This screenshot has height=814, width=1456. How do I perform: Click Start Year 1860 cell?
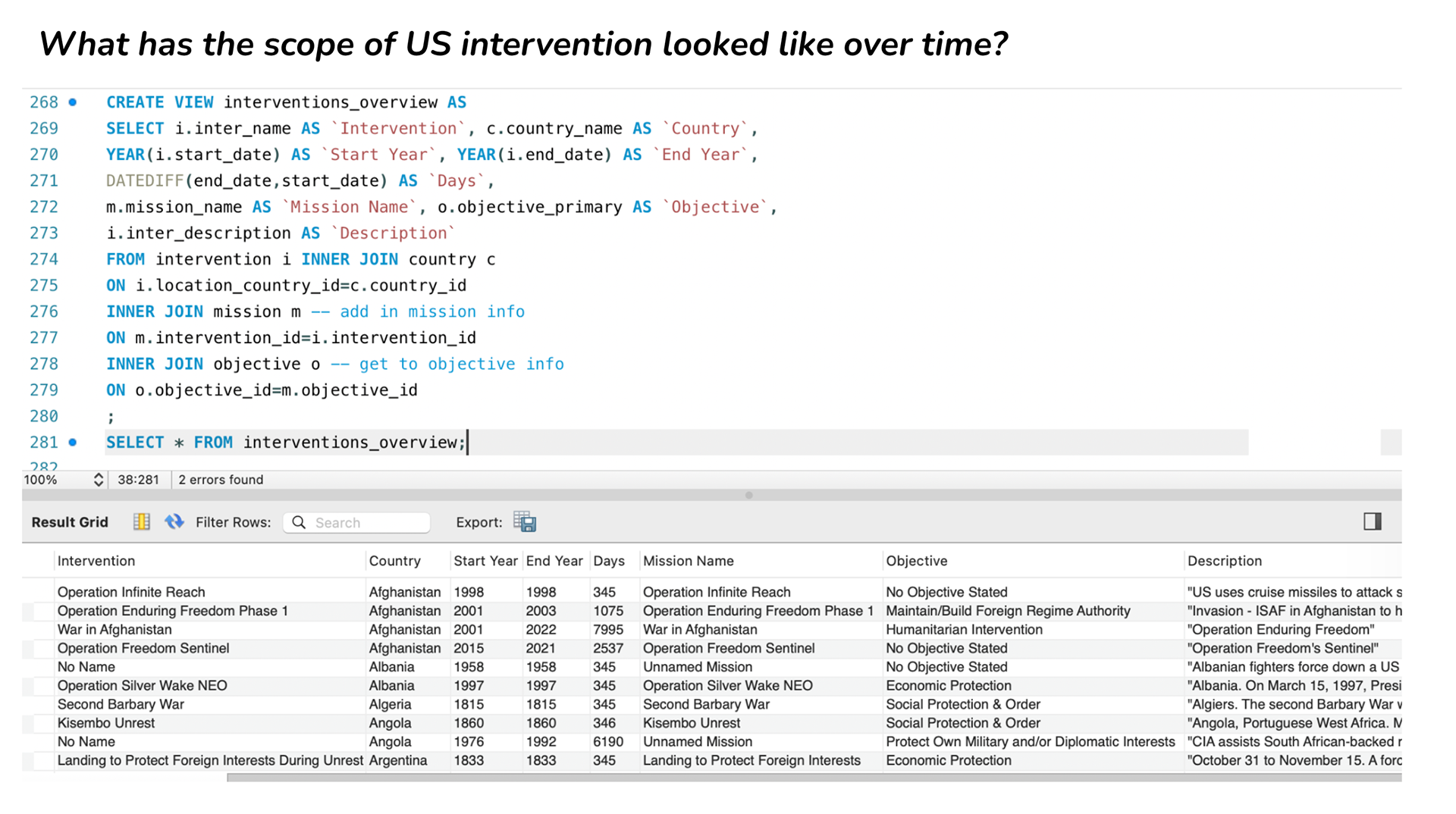point(469,723)
